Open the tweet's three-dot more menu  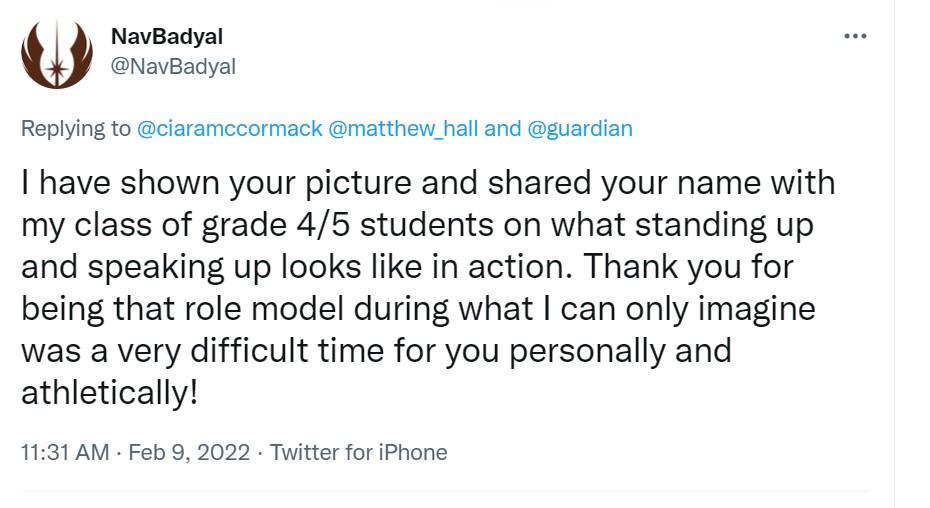pos(855,36)
